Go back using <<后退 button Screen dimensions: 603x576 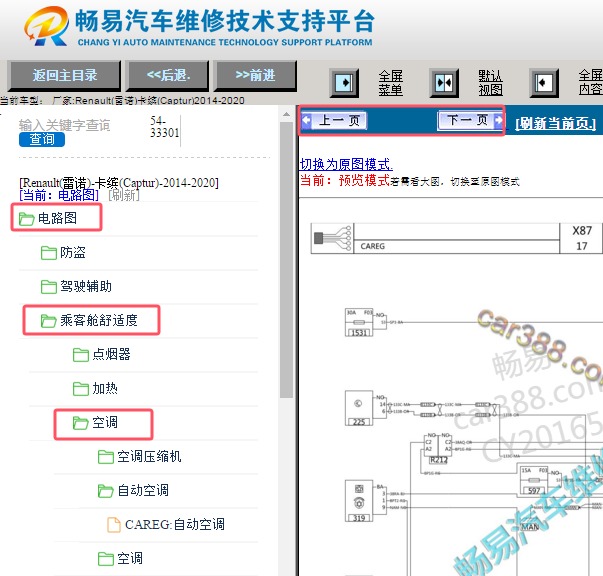point(168,75)
